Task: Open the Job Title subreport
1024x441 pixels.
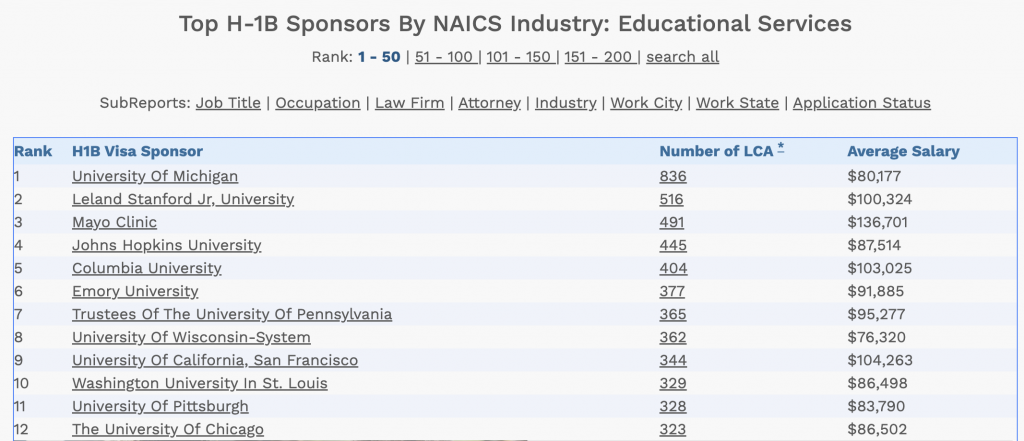Action: pos(228,103)
